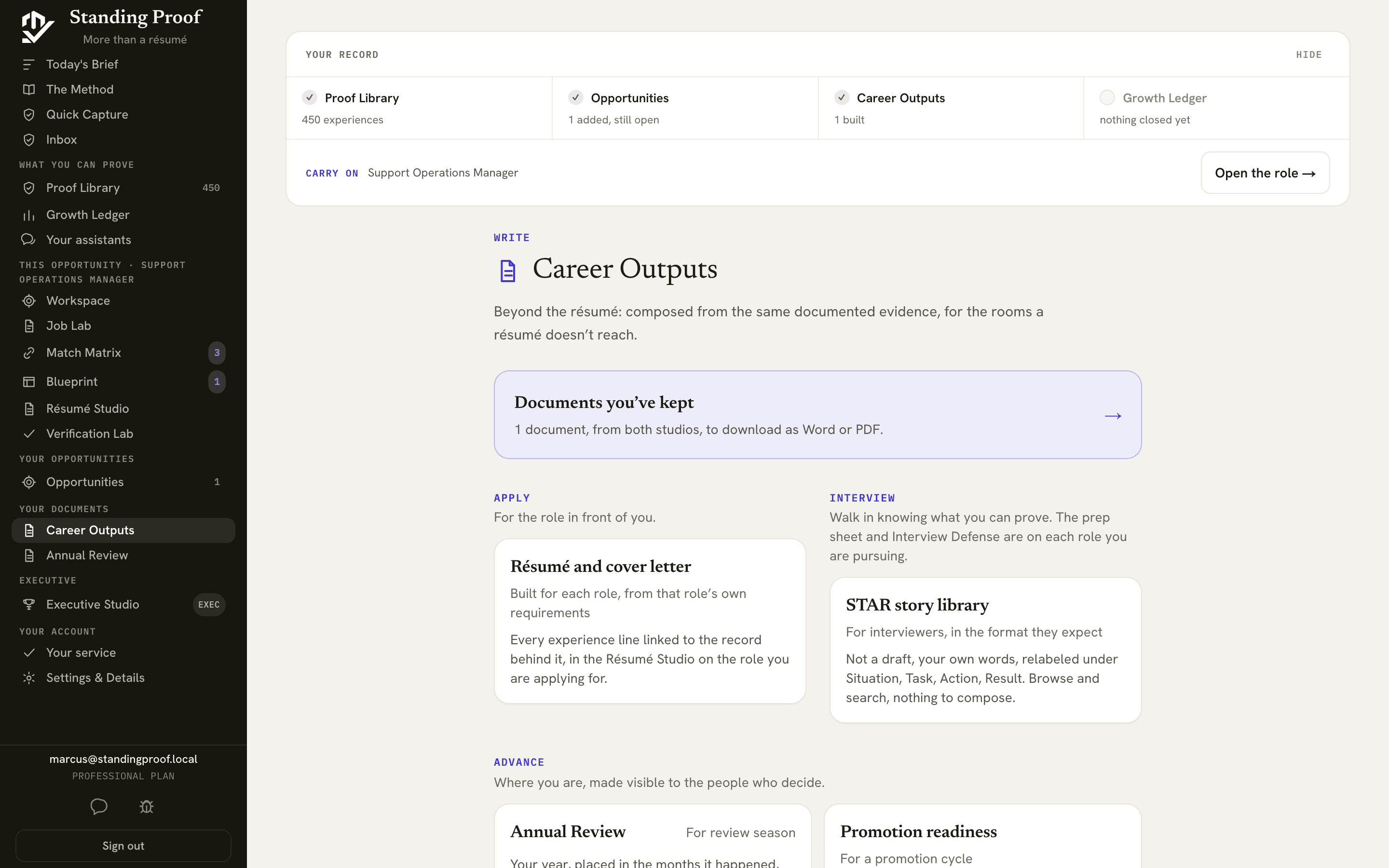Click the trophy icon beside Executive Studio
This screenshot has width=1389, height=868.
tap(29, 605)
